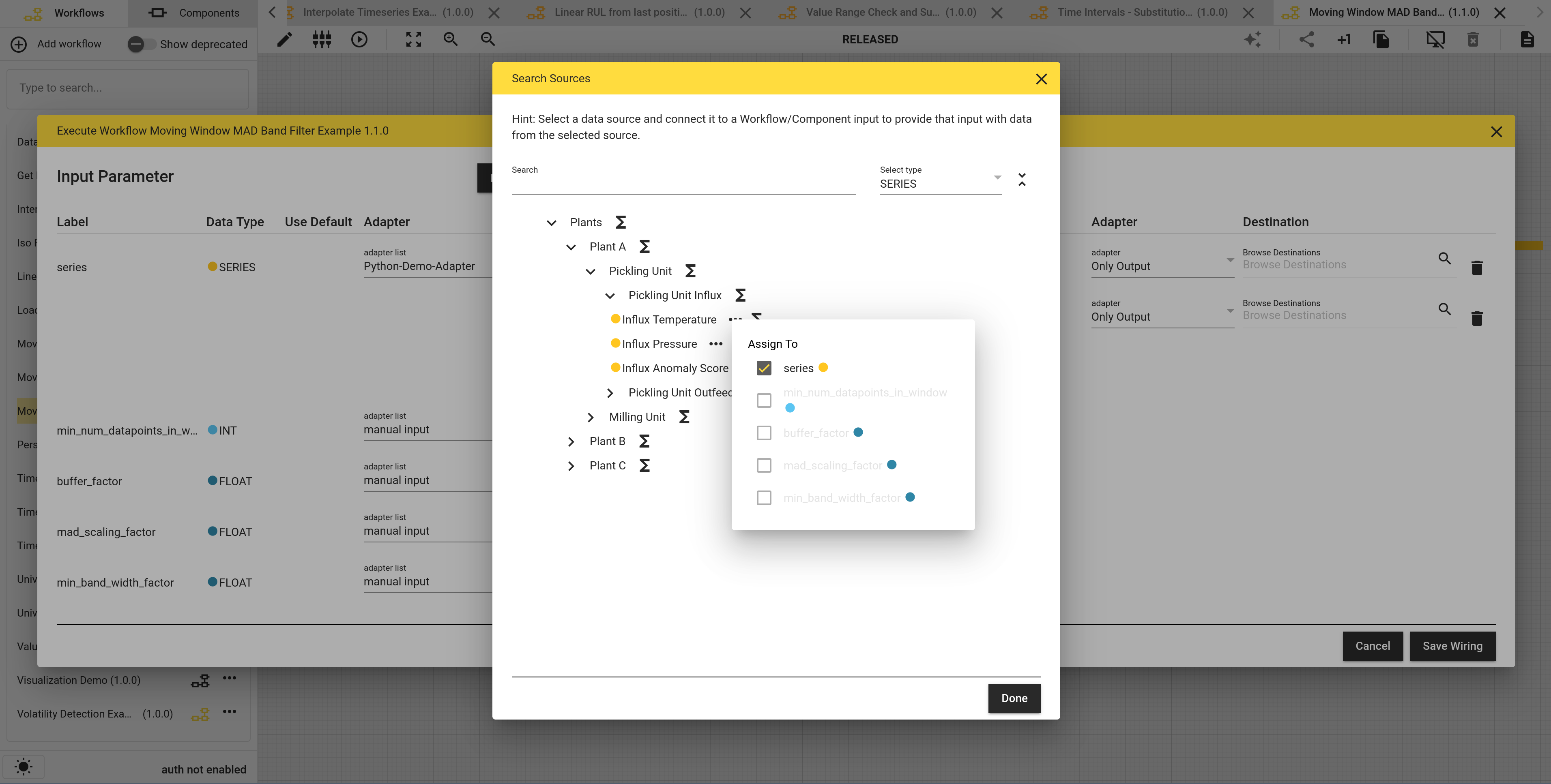The width and height of the screenshot is (1551, 784).
Task: Click the zoom out magnifier icon
Action: point(488,40)
